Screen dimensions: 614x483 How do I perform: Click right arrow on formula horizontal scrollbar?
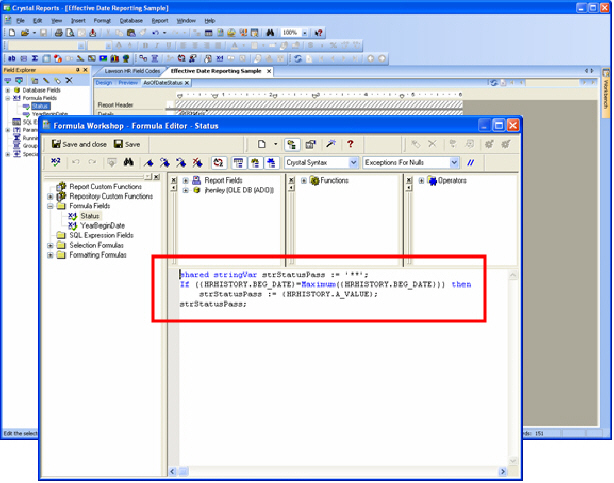coord(503,472)
